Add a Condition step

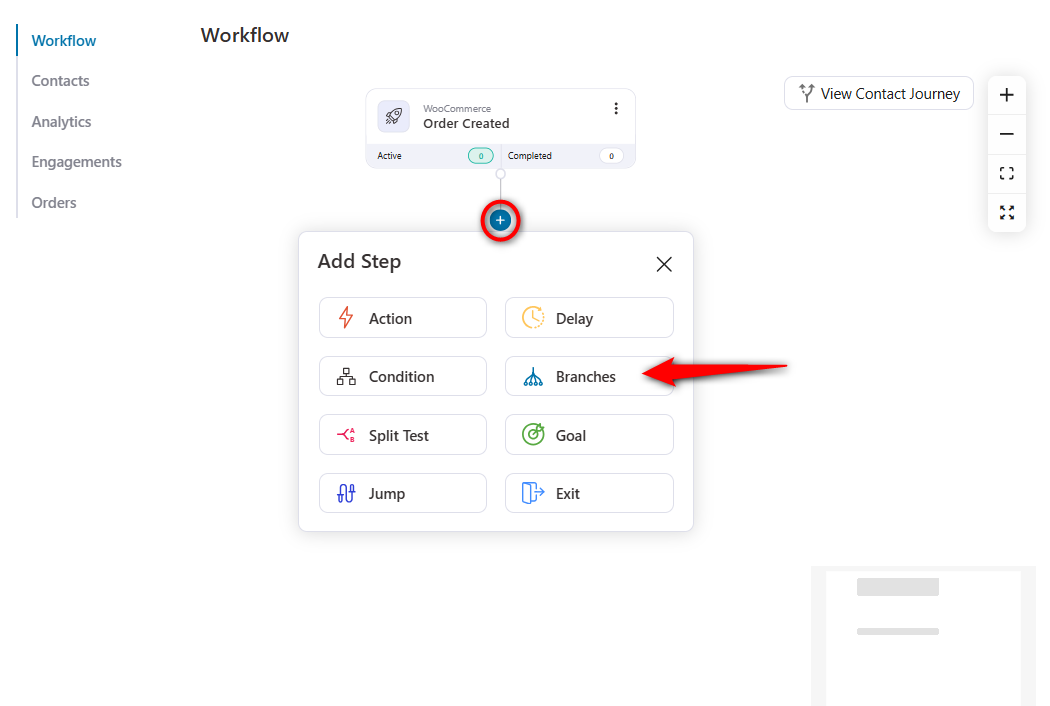[x=403, y=376]
